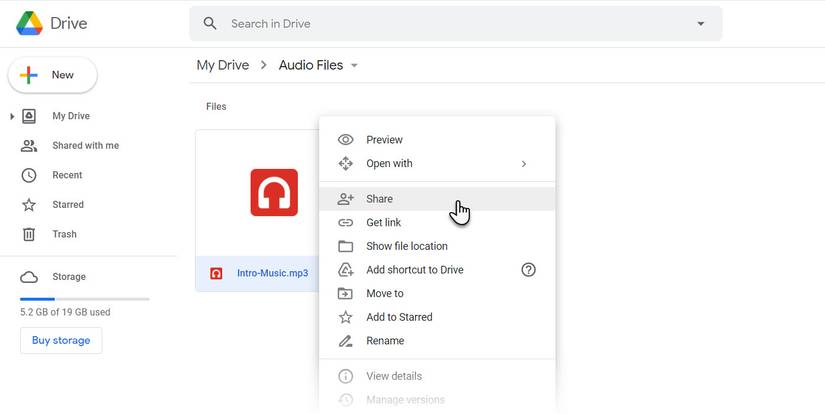Open My Drive in the sidebar
This screenshot has width=825, height=414.
[x=71, y=116]
